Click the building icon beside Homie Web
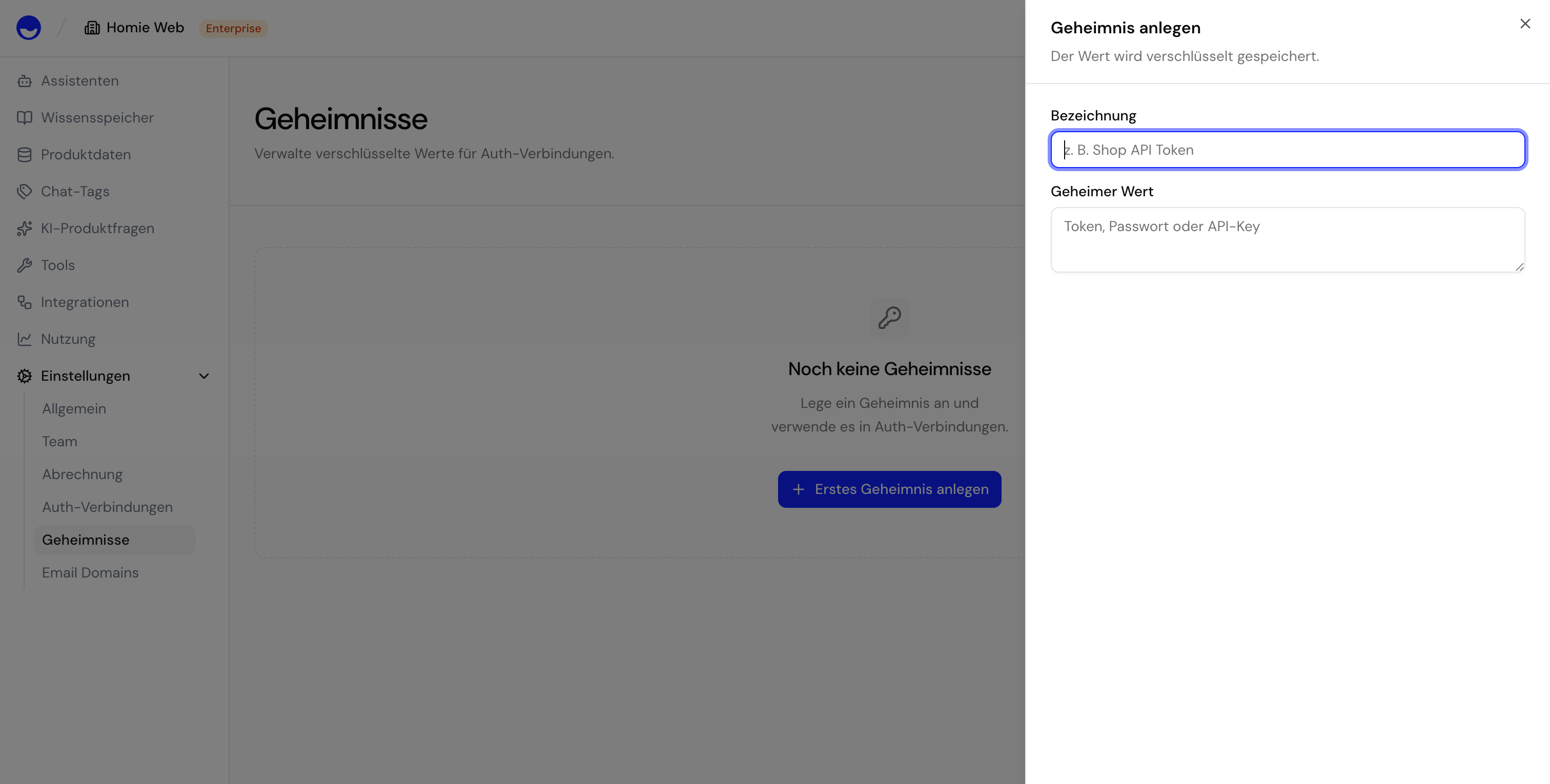Image resolution: width=1550 pixels, height=784 pixels. point(92,28)
